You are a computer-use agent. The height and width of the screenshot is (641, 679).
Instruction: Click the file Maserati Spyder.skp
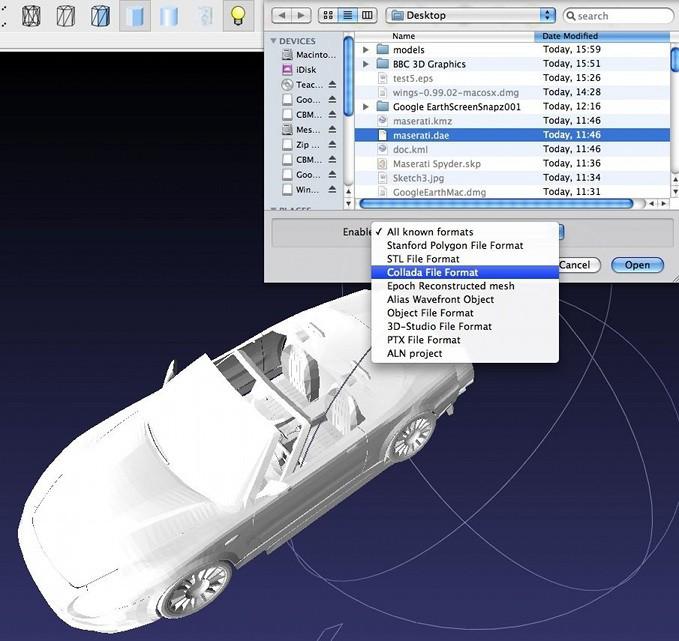click(x=512, y=164)
